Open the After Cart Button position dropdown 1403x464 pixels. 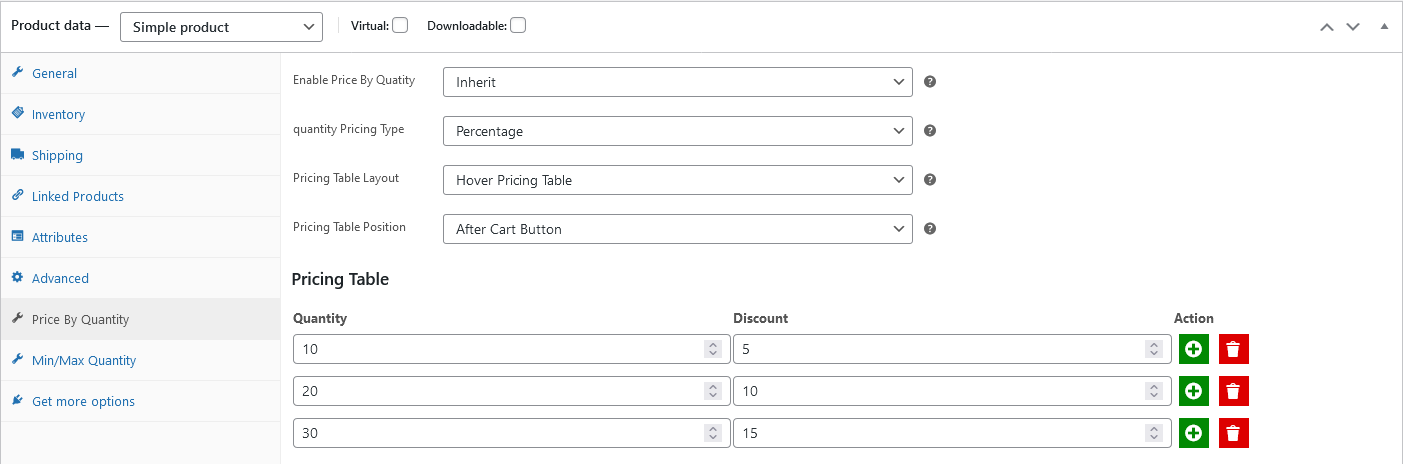pyautogui.click(x=678, y=229)
